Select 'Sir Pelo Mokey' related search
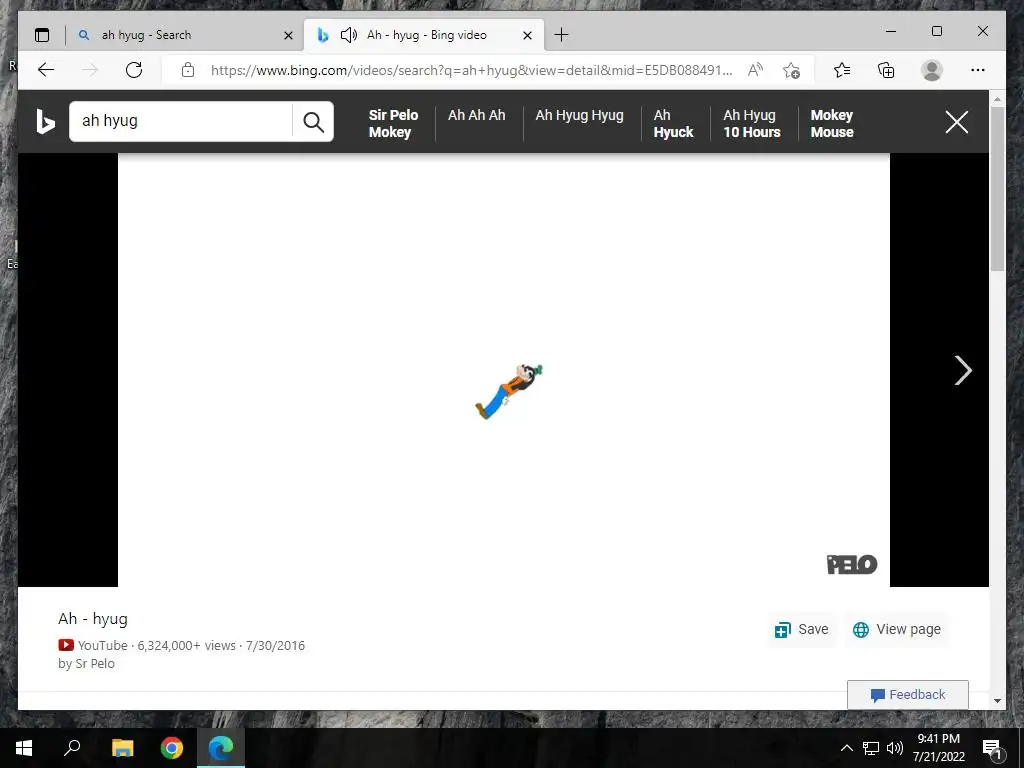This screenshot has height=768, width=1024. (x=392, y=123)
